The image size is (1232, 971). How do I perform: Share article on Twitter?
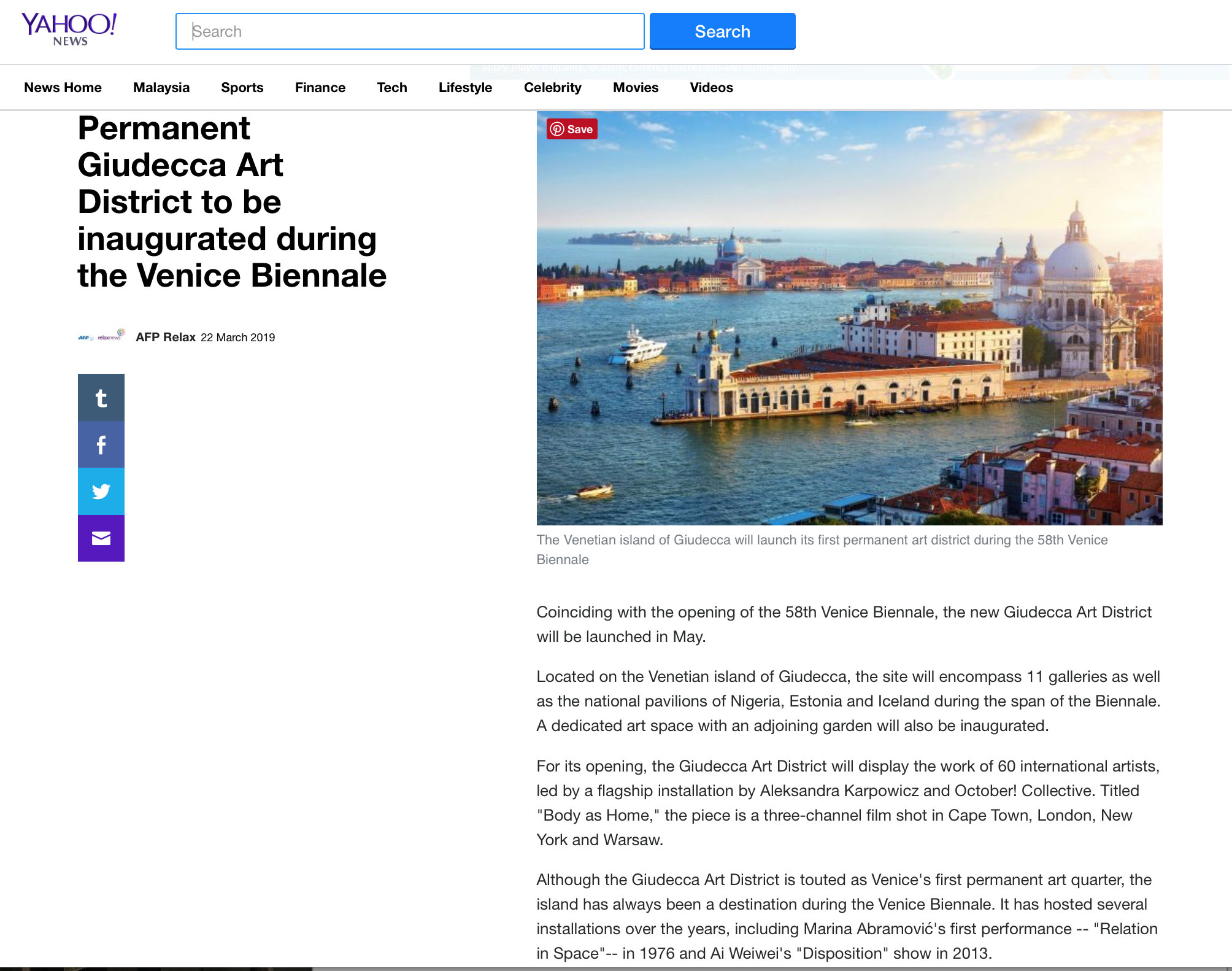pyautogui.click(x=101, y=491)
